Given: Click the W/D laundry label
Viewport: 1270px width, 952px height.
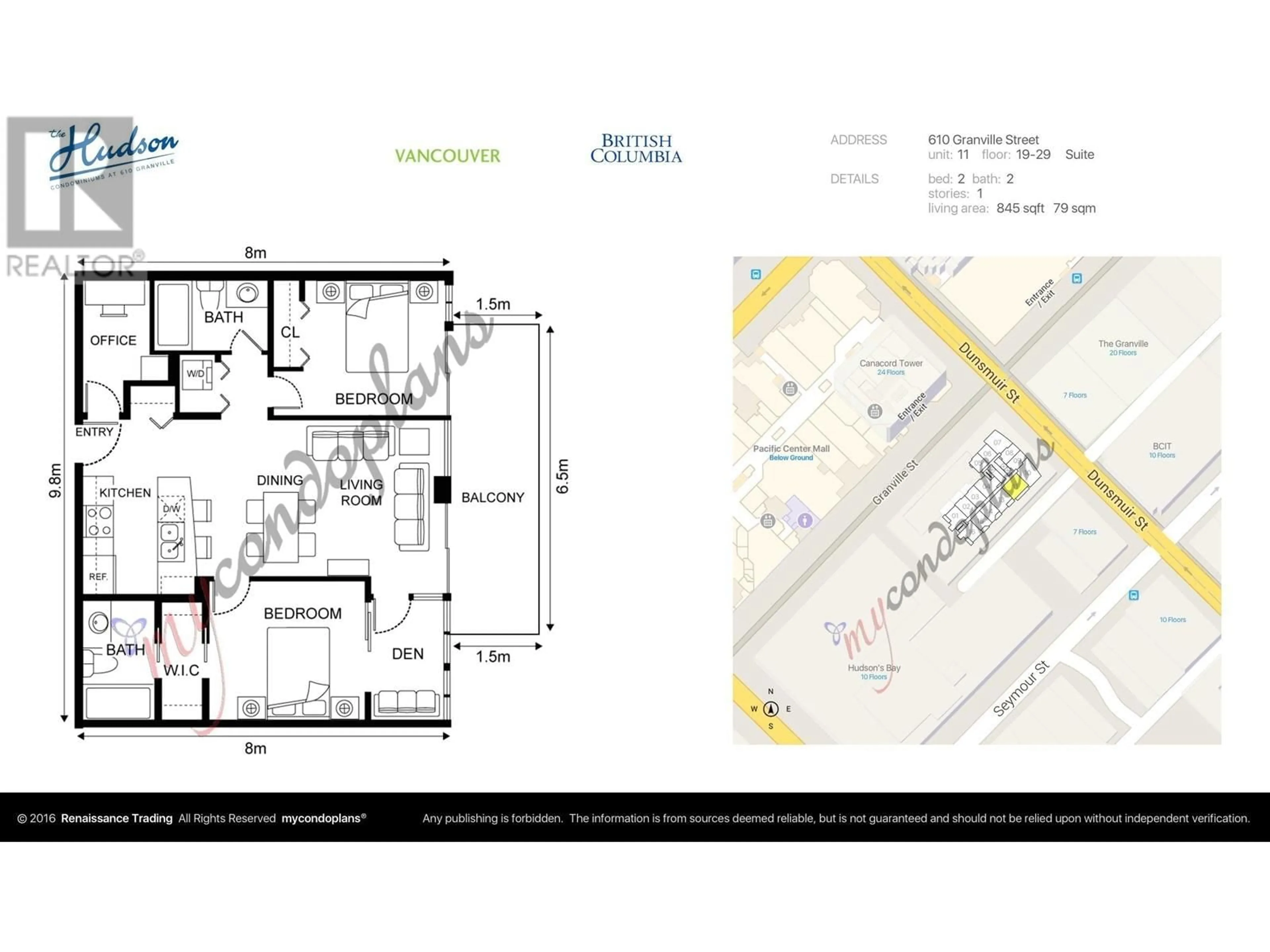Looking at the screenshot, I should (x=195, y=374).
